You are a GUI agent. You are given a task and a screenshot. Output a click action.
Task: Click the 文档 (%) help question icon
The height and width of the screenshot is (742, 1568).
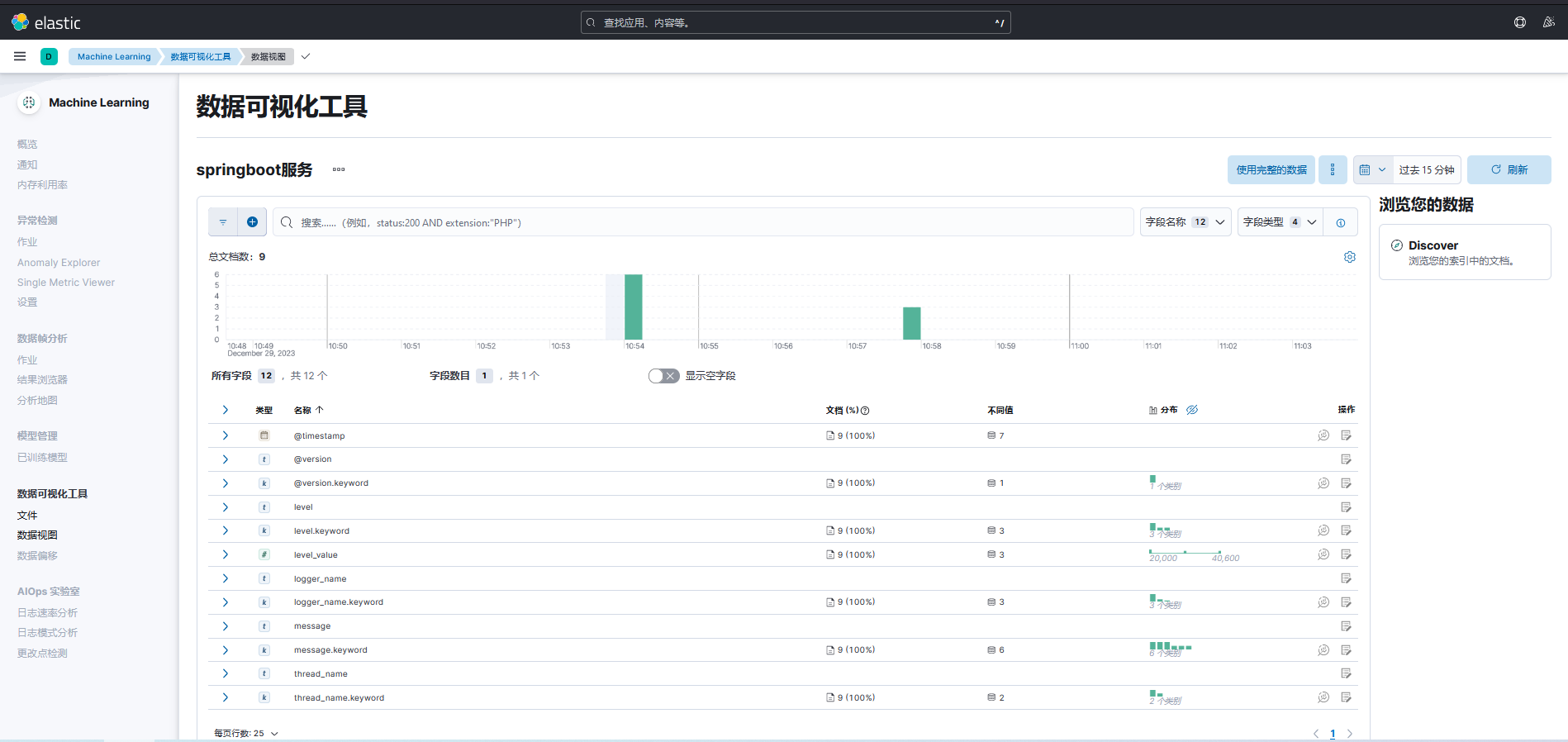pos(865,410)
